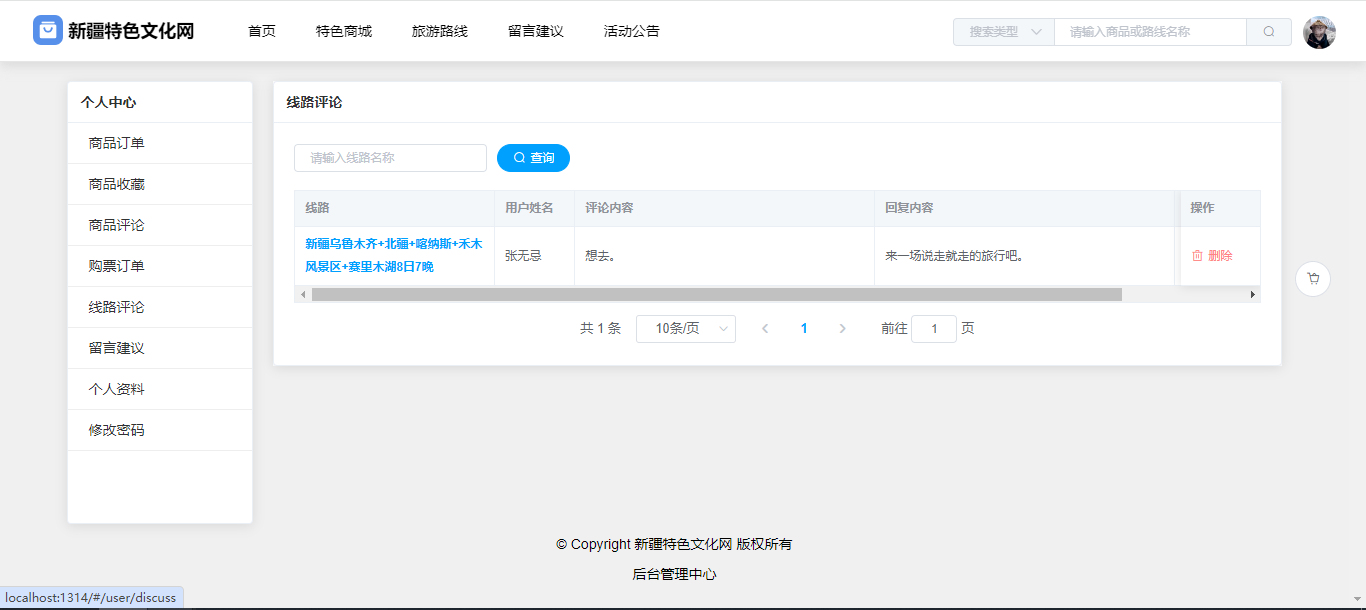Select 商品订单 in the sidebar
1366x610 pixels.
point(116,143)
